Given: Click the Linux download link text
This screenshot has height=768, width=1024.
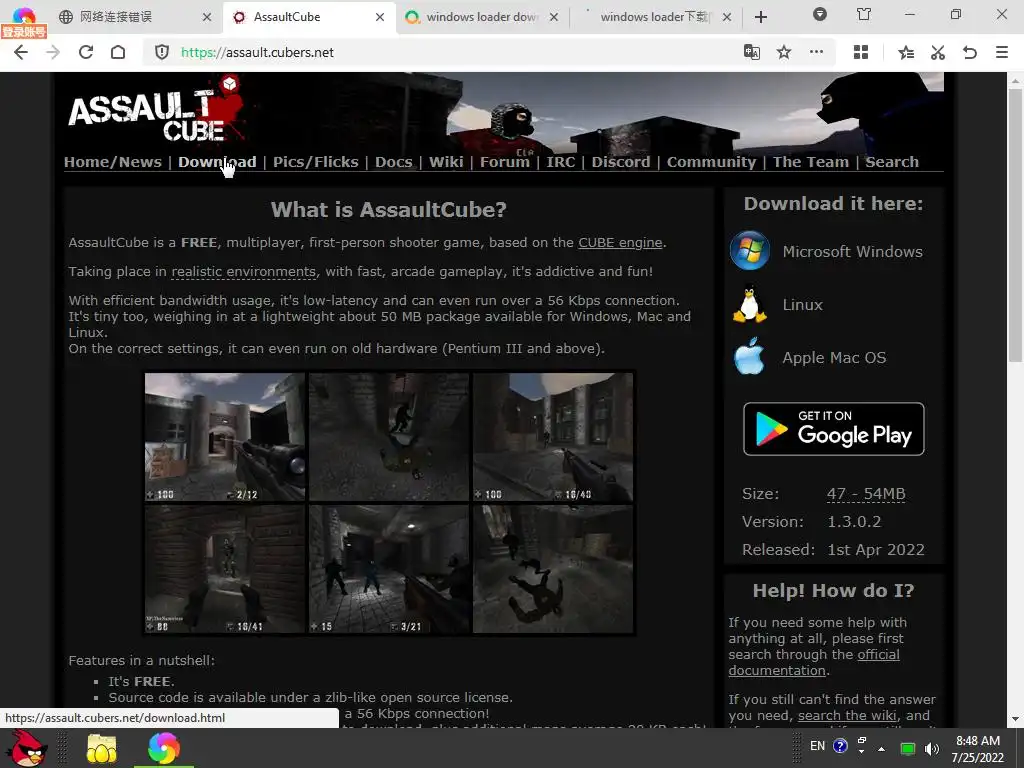Looking at the screenshot, I should (x=803, y=305).
